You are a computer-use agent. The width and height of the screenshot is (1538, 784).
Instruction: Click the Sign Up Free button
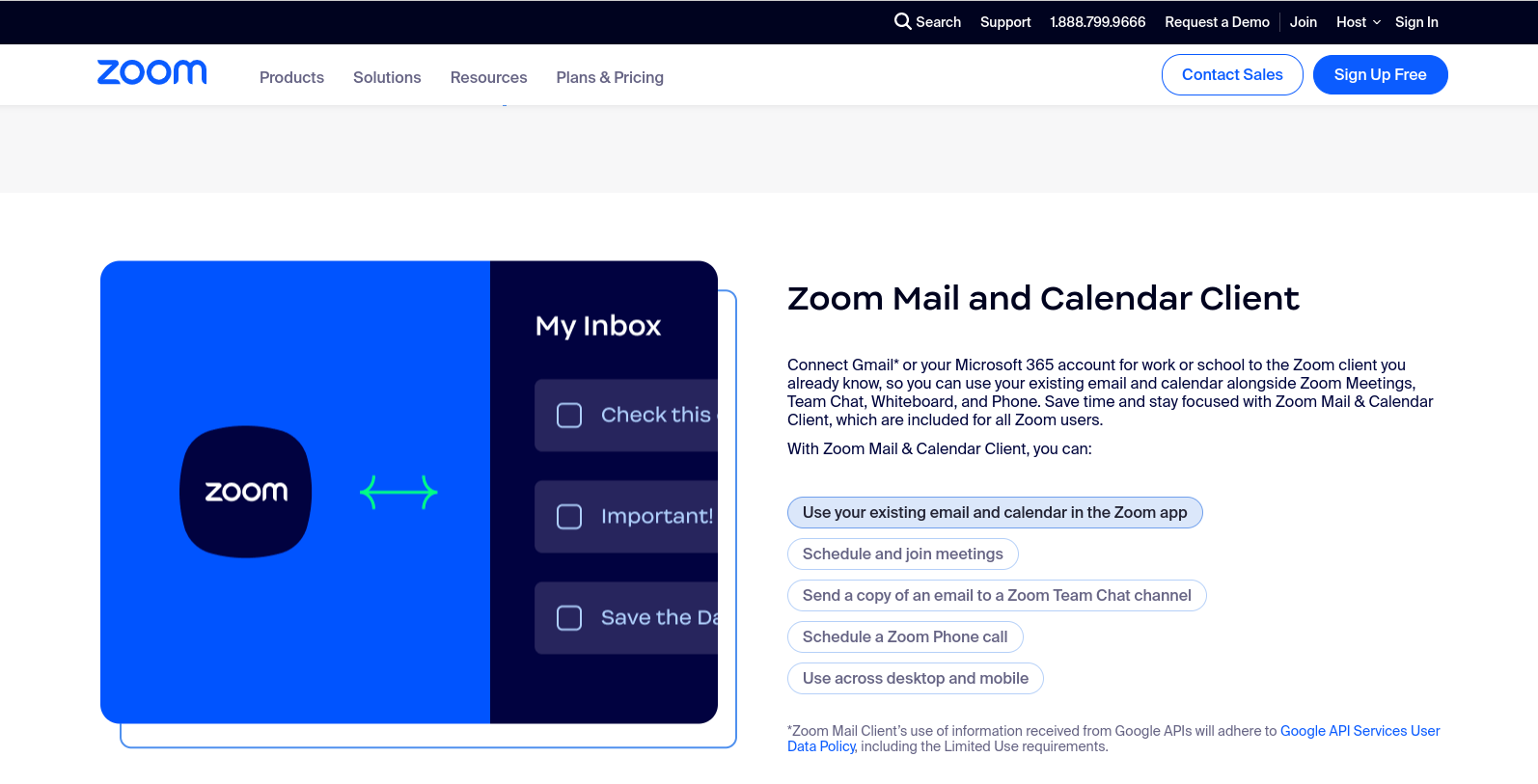[1380, 74]
